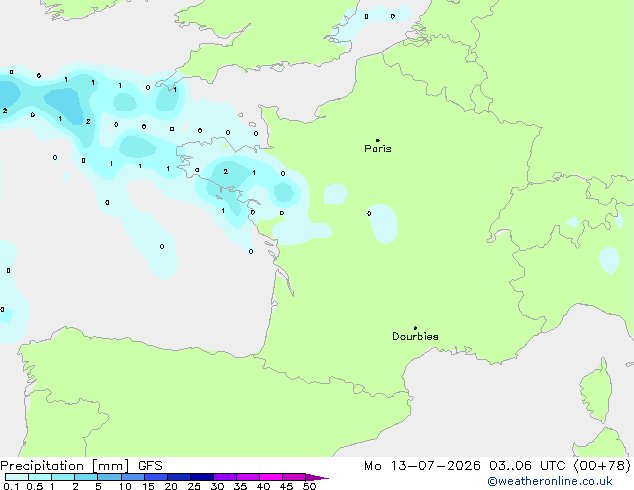634x490 pixels.
Task: Click the Paris city label
Action: (378, 149)
